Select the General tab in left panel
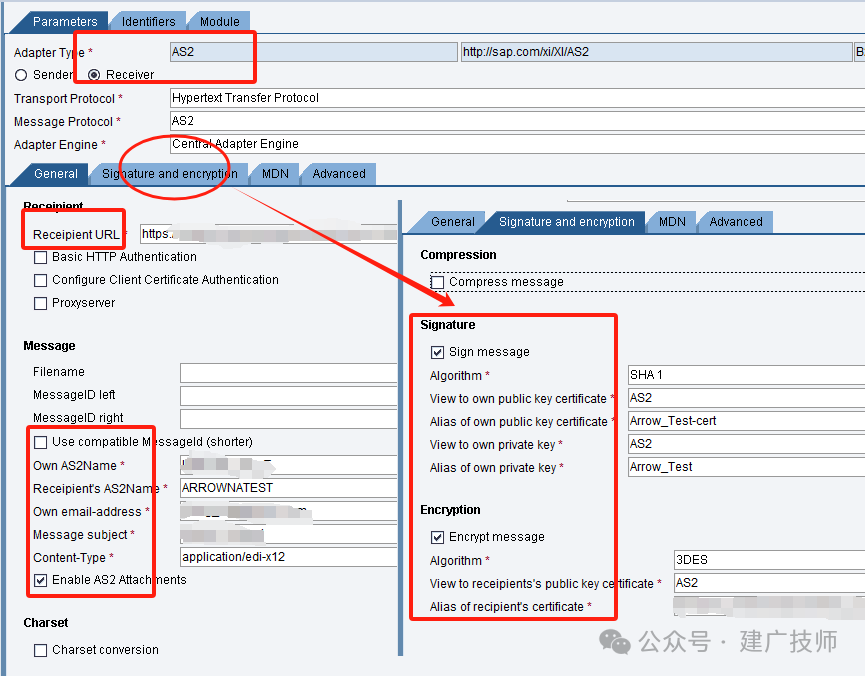The width and height of the screenshot is (865, 676). [56, 174]
